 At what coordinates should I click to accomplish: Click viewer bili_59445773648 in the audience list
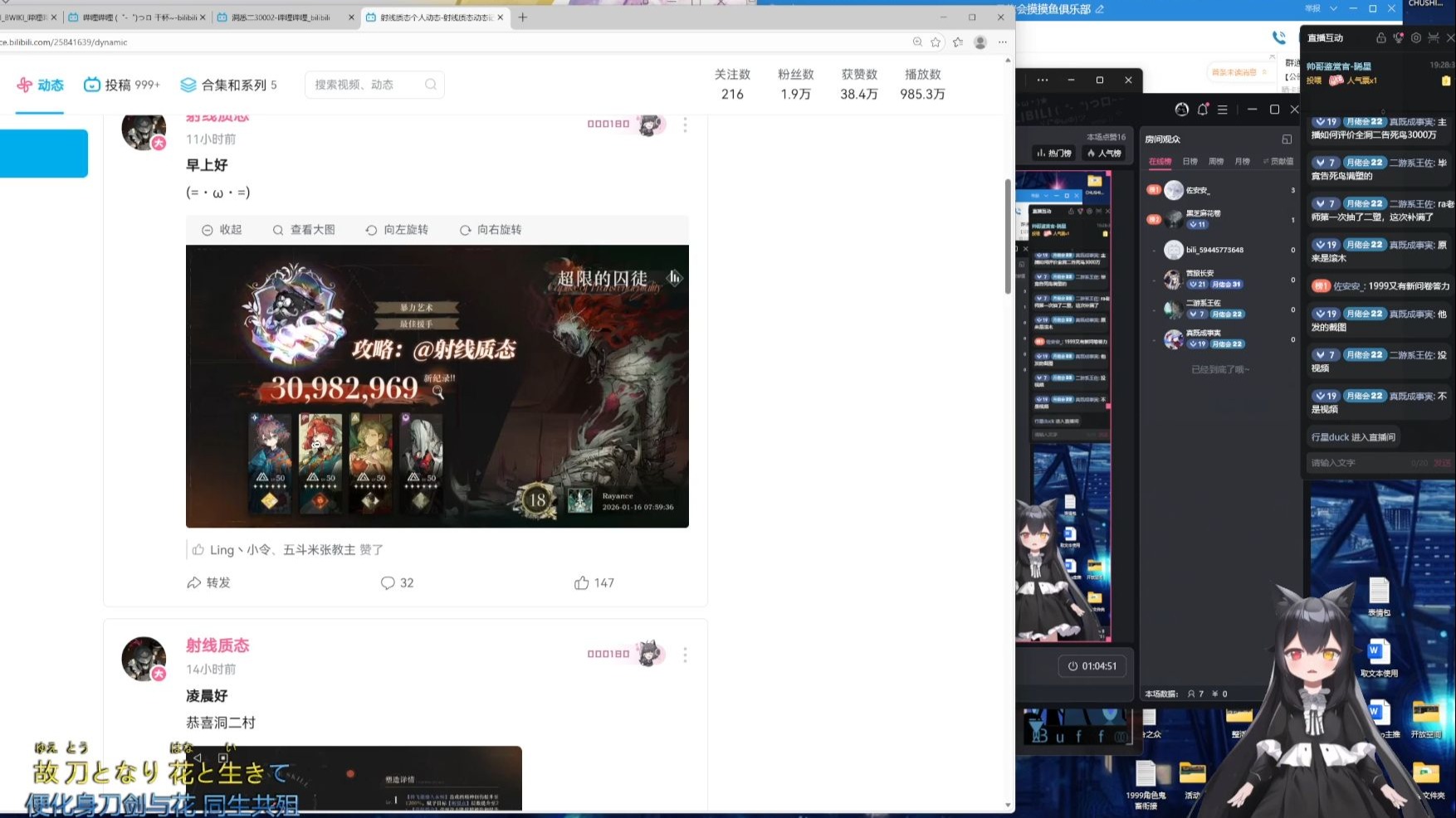[x=1220, y=250]
